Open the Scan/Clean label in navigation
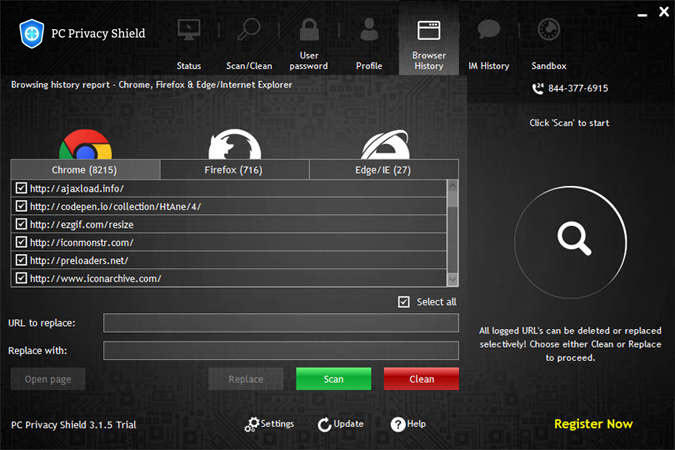The height and width of the screenshot is (450, 675). click(x=249, y=66)
